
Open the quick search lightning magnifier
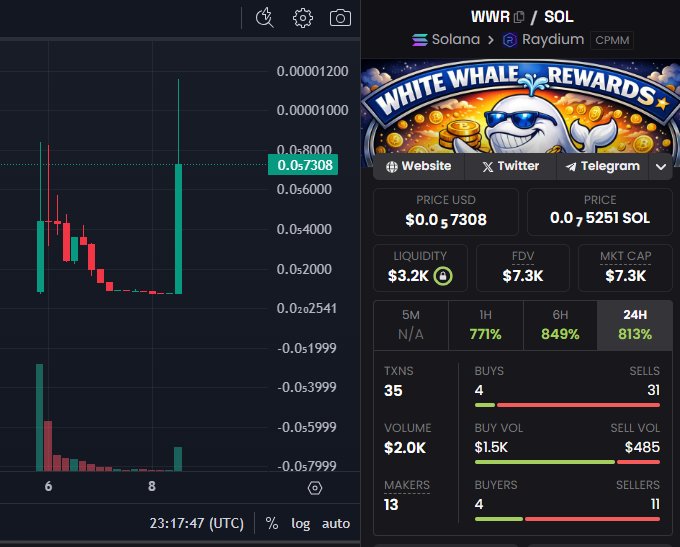pyautogui.click(x=265, y=18)
